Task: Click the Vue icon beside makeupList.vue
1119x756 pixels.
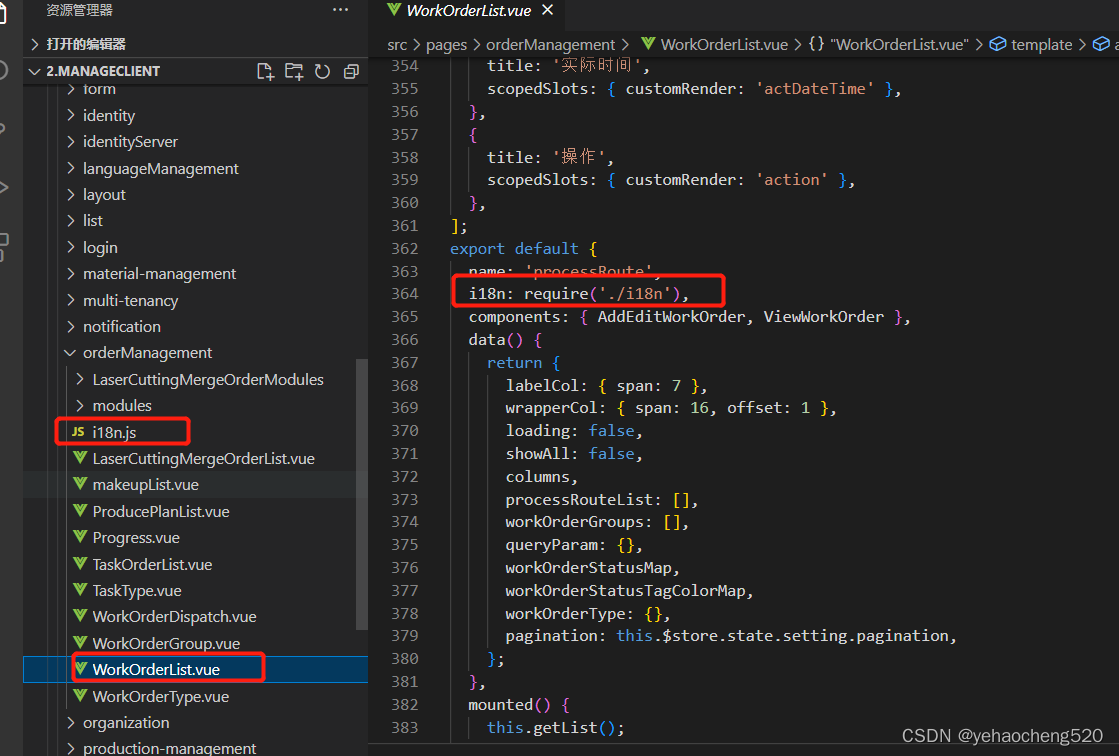Action: pos(80,484)
